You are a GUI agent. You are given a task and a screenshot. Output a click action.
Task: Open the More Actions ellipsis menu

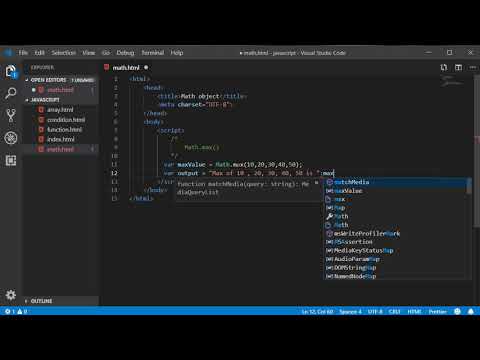(473, 68)
